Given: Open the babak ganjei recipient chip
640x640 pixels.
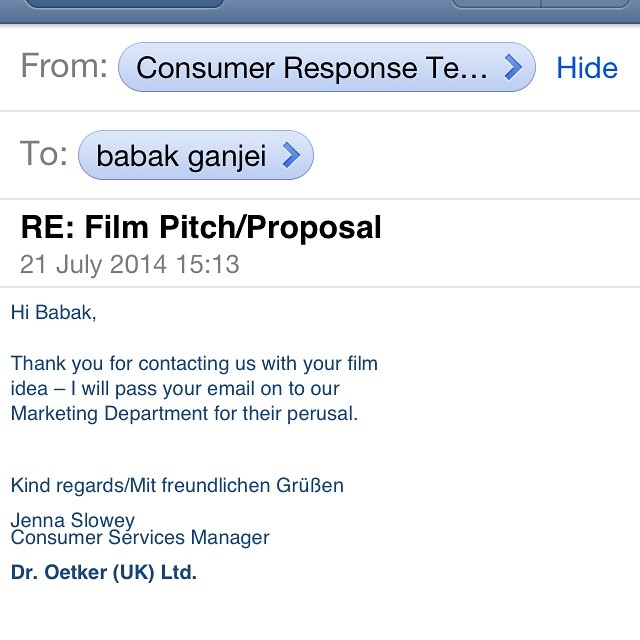Looking at the screenshot, I should (196, 155).
